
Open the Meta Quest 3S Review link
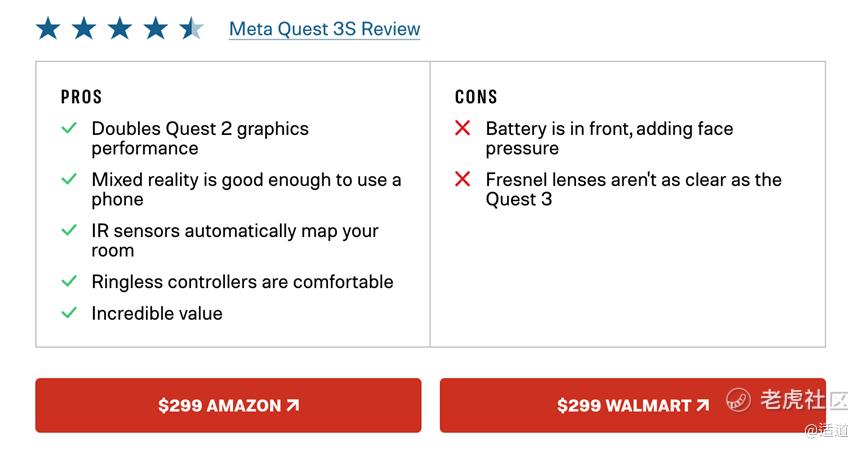point(324,29)
